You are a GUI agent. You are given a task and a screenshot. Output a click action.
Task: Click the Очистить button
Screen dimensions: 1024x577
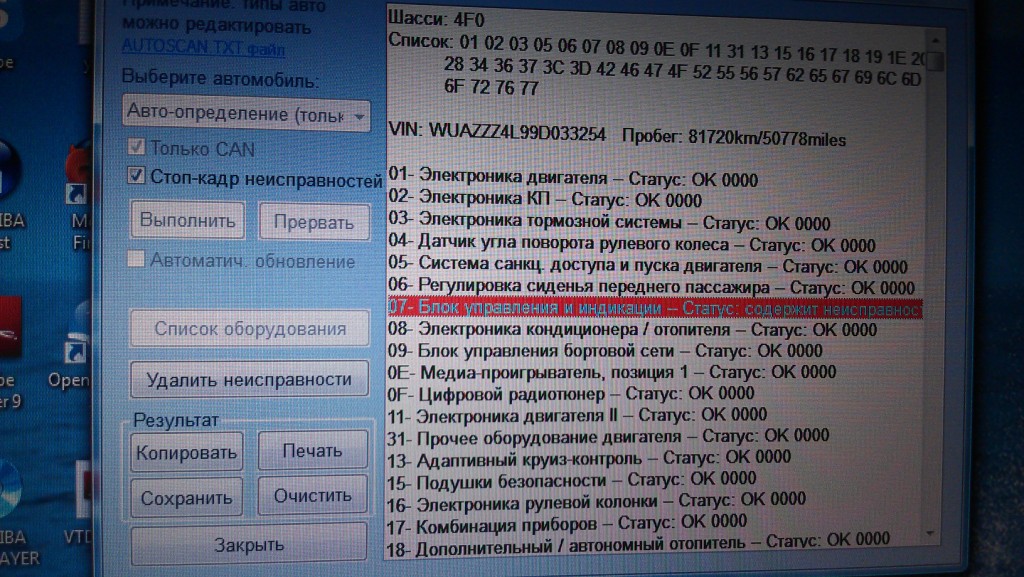(x=312, y=495)
